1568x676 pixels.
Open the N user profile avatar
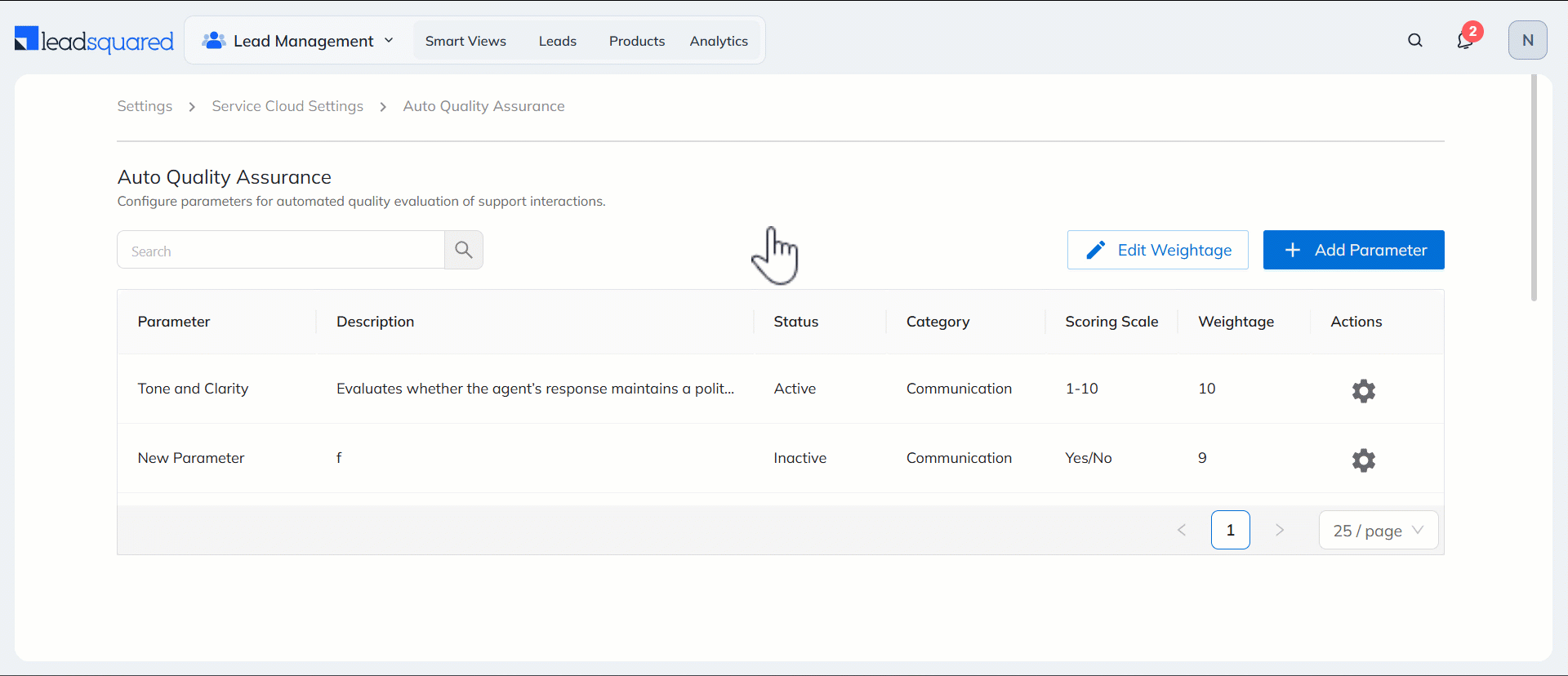click(1528, 40)
